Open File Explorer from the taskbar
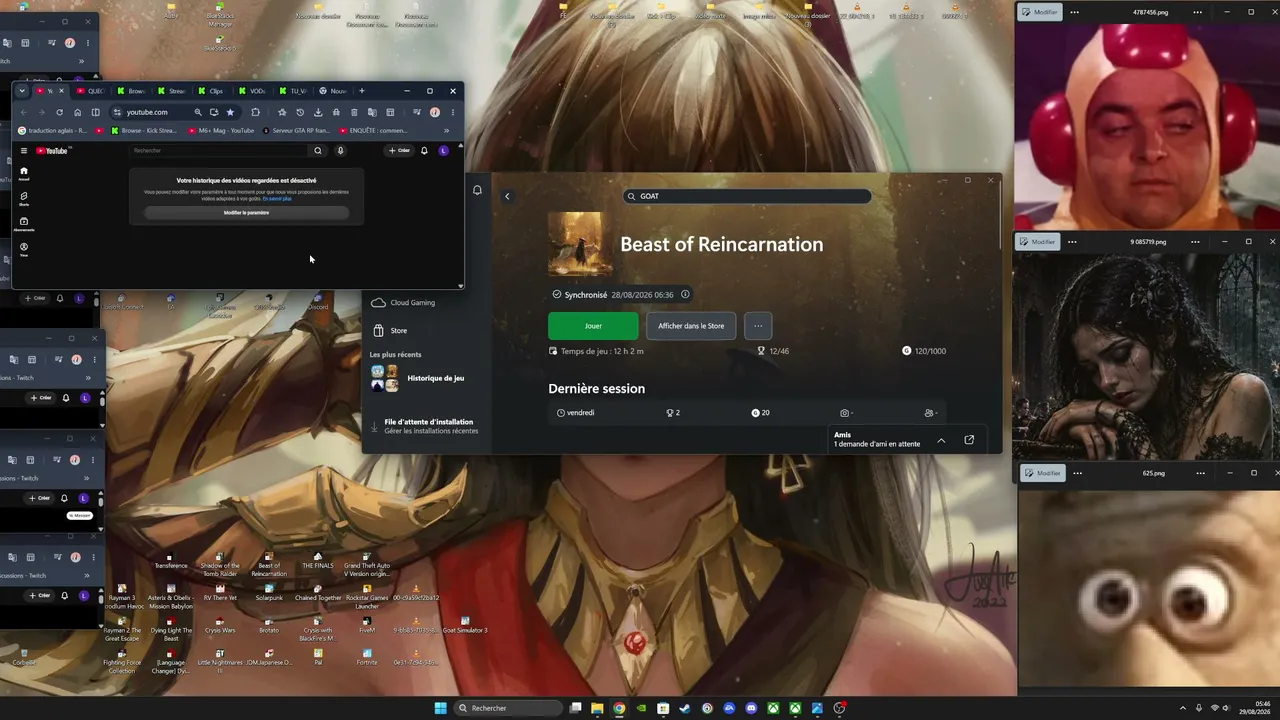 tap(597, 708)
